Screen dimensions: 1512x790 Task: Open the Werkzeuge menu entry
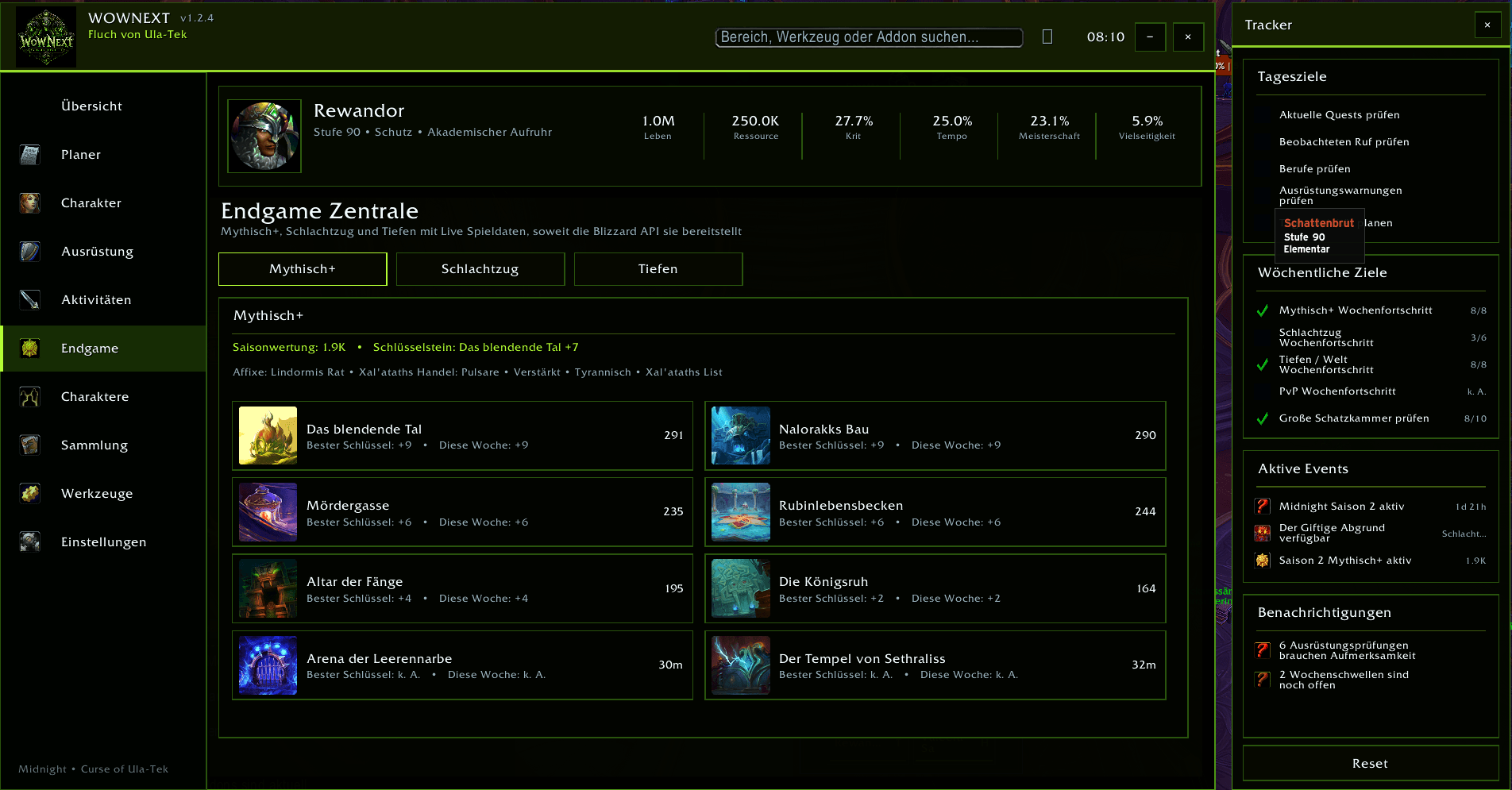pyautogui.click(x=103, y=494)
